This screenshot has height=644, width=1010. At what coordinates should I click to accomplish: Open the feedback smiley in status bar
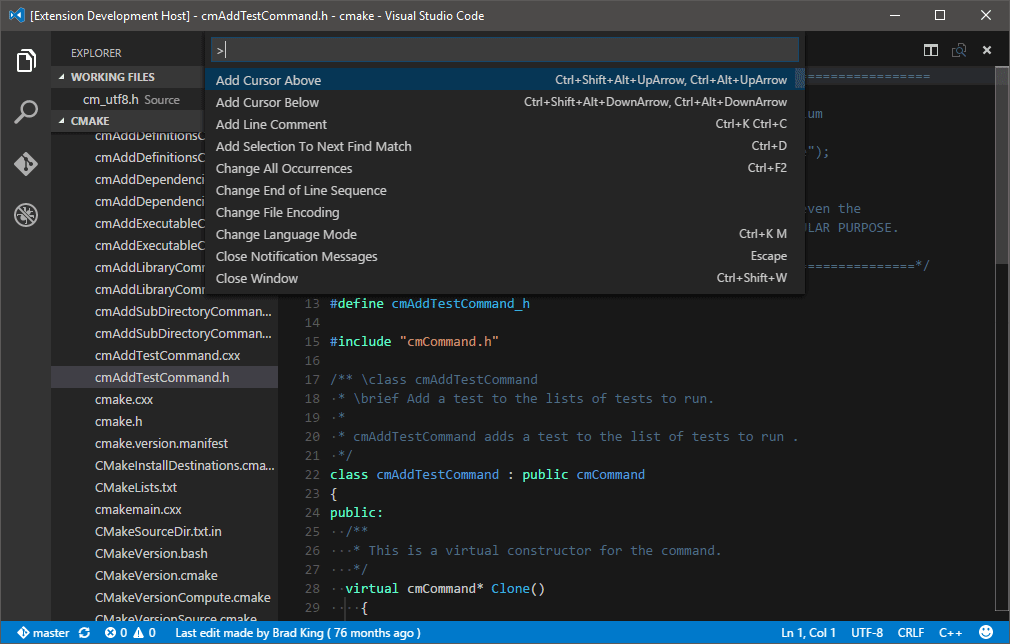tap(987, 632)
